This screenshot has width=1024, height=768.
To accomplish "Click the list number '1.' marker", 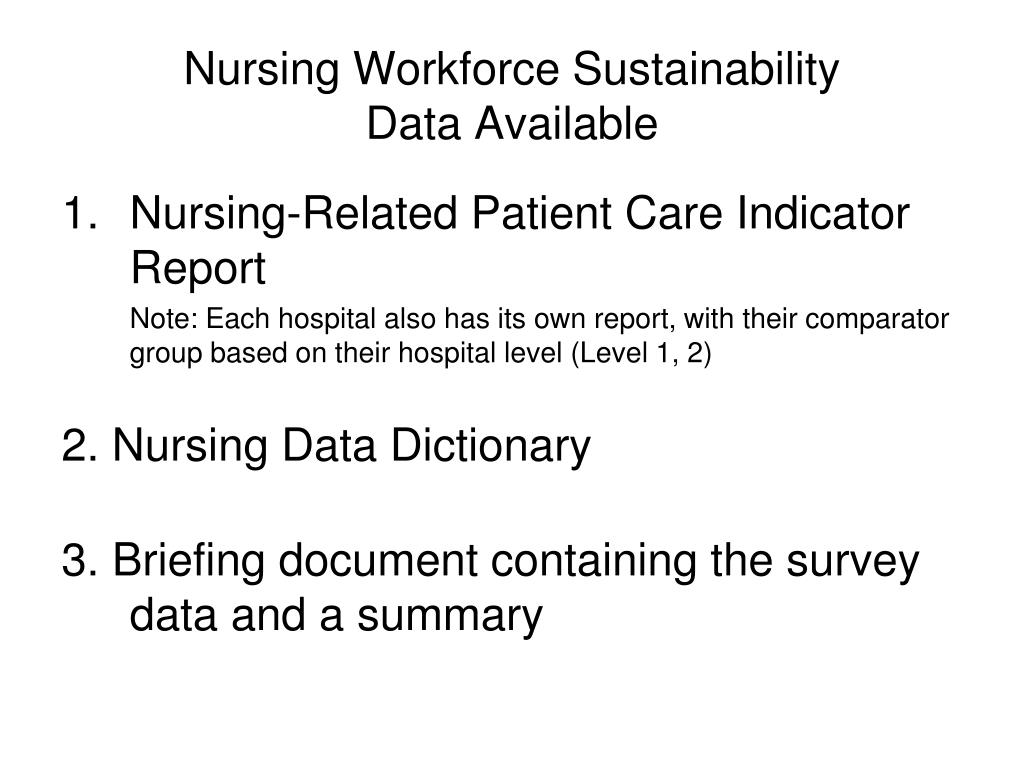I will click(x=80, y=213).
